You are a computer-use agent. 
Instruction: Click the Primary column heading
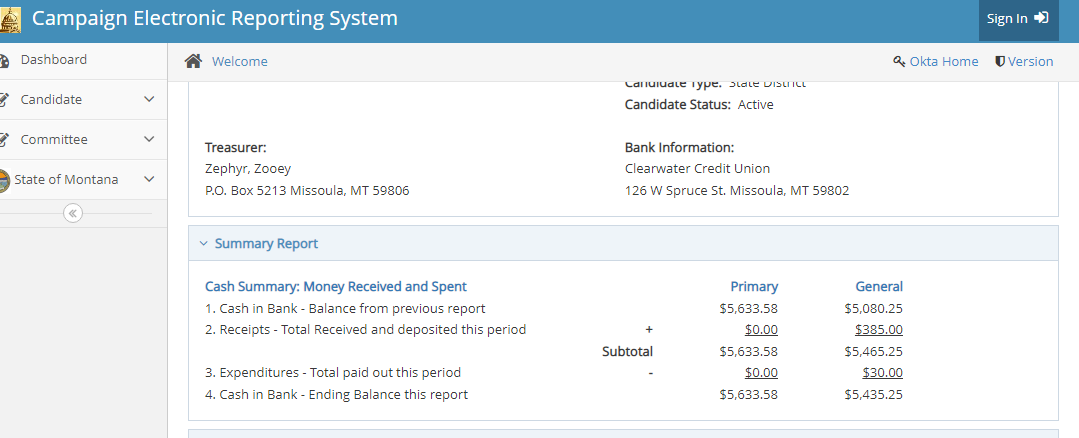pos(754,287)
